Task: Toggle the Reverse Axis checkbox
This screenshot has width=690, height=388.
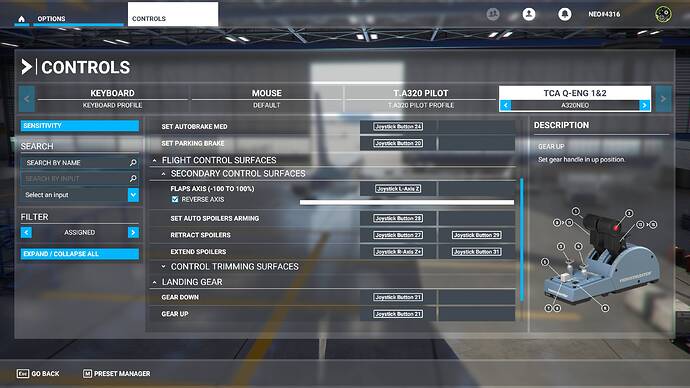Action: (x=175, y=199)
